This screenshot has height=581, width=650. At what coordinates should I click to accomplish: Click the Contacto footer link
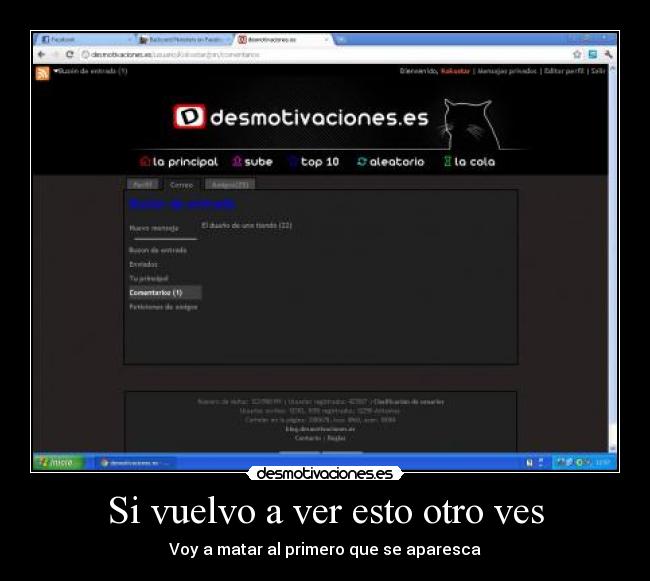308,438
